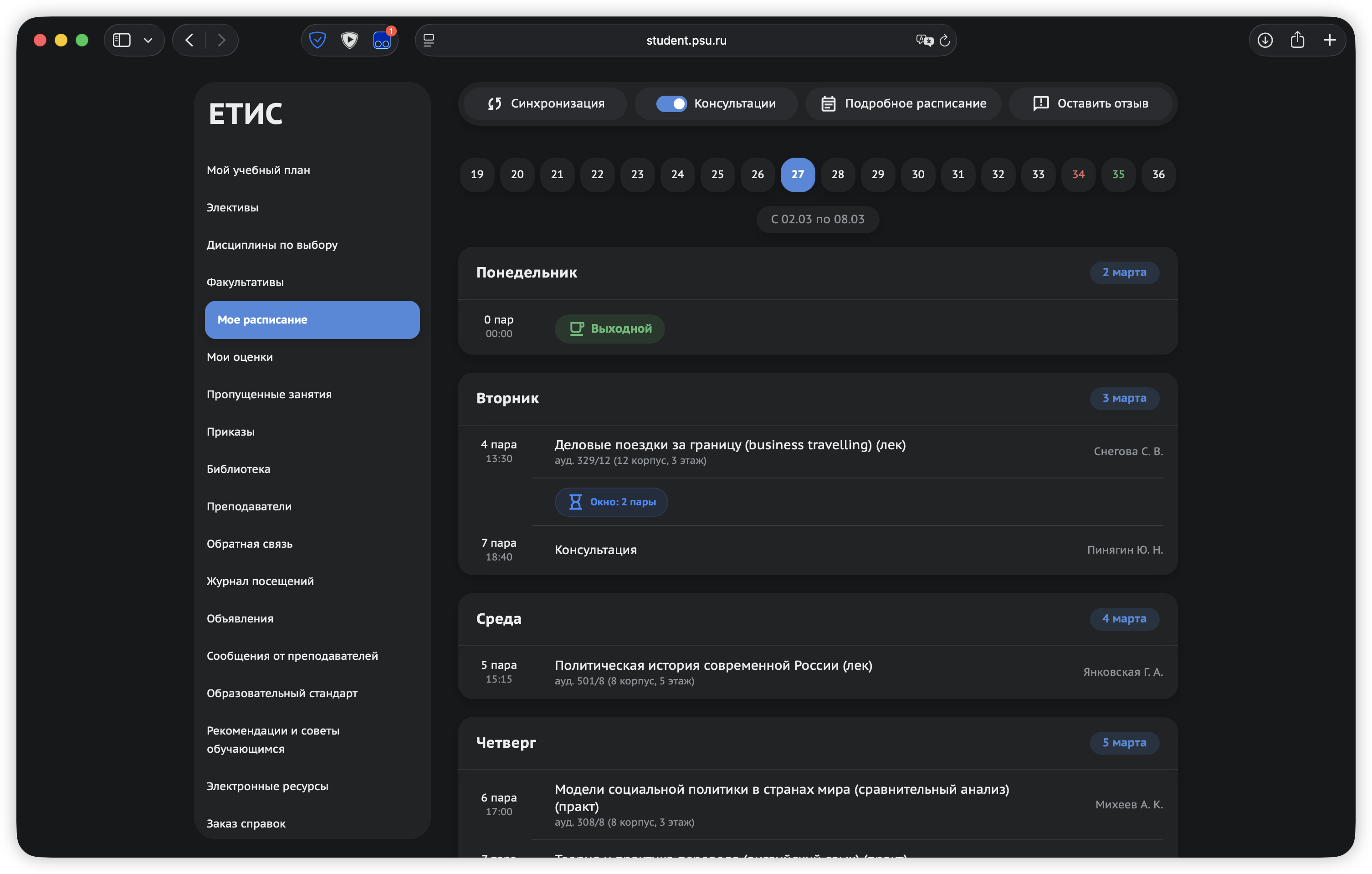Click the blue shield extension icon
Screen dimensions: 1372x874
tap(317, 40)
